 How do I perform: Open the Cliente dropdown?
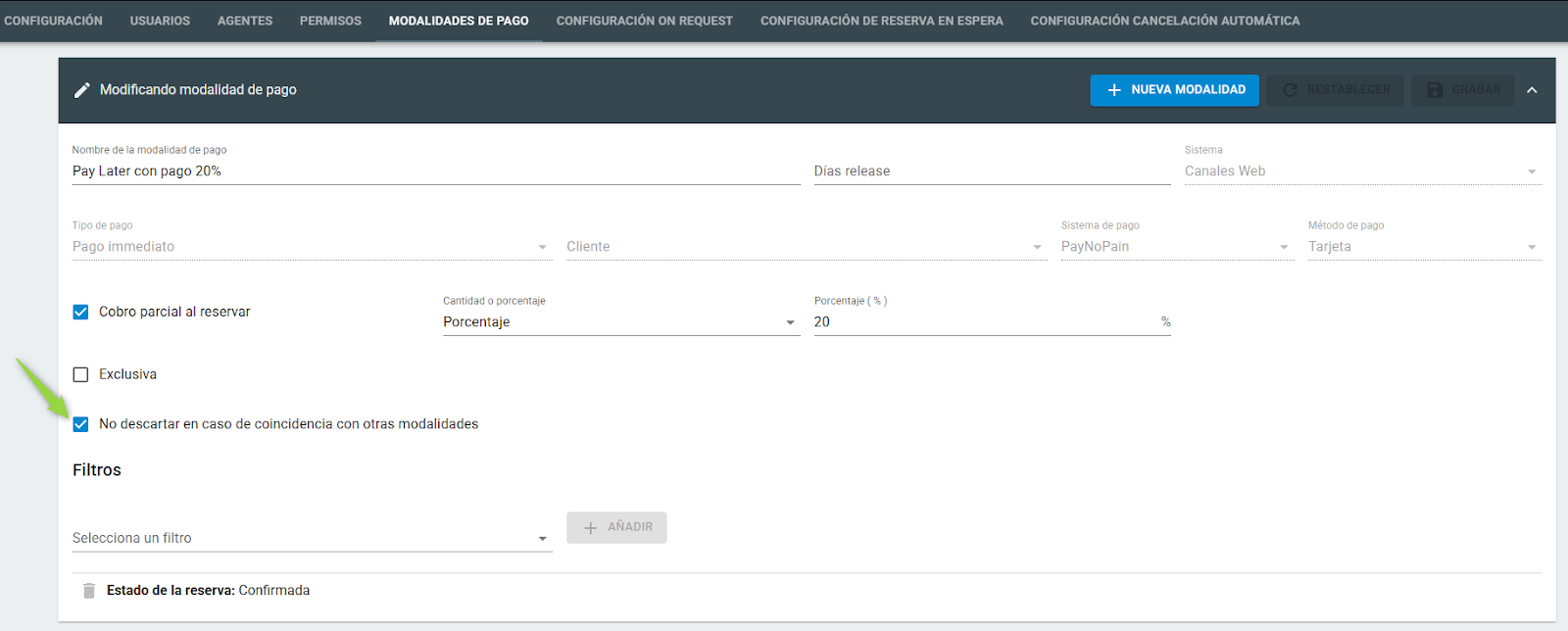[807, 247]
